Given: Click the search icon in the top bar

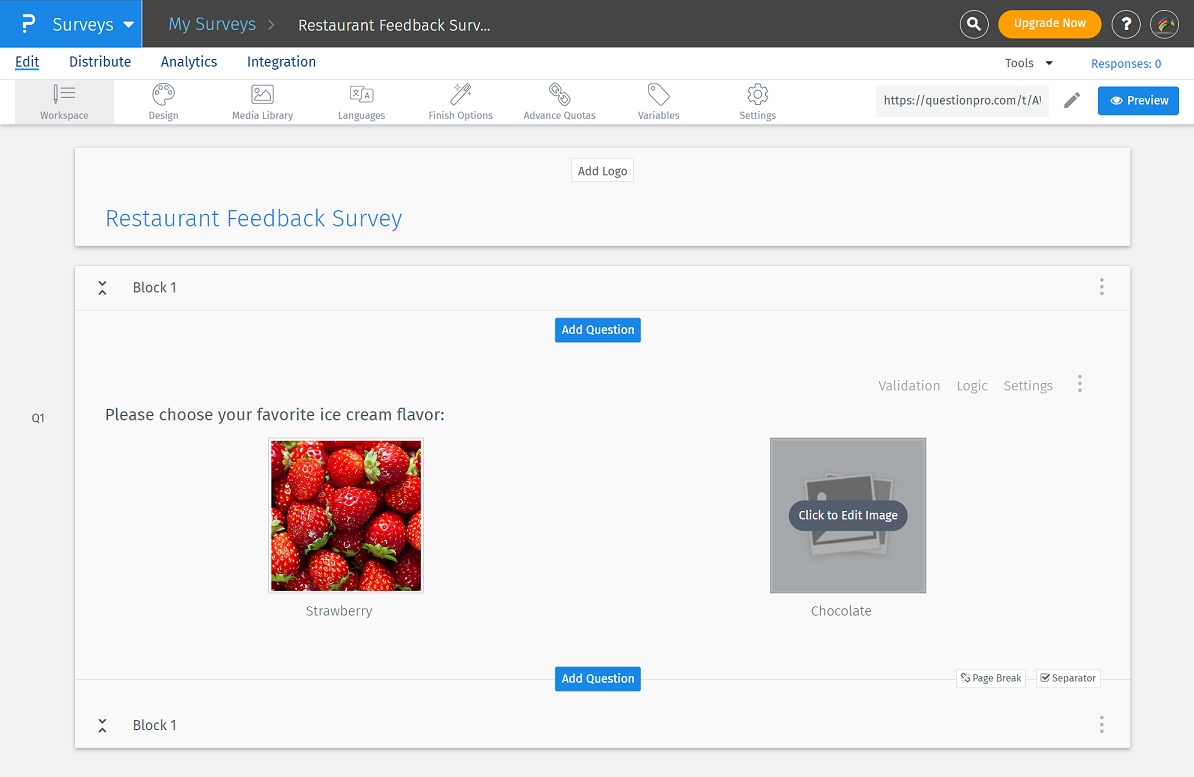Looking at the screenshot, I should (974, 23).
